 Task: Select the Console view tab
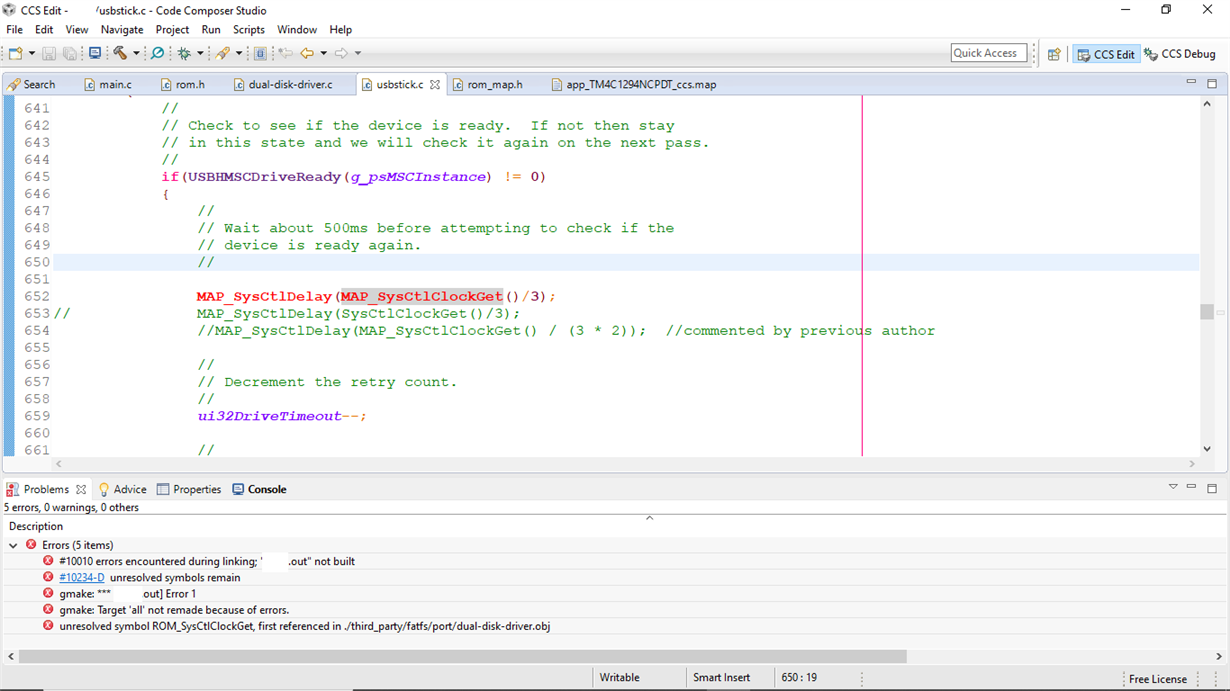(259, 489)
